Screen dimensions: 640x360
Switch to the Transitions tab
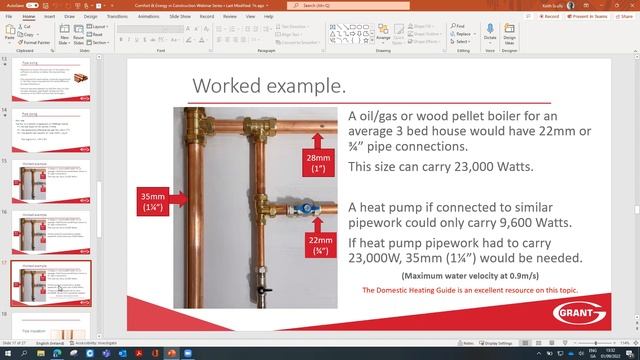click(117, 16)
